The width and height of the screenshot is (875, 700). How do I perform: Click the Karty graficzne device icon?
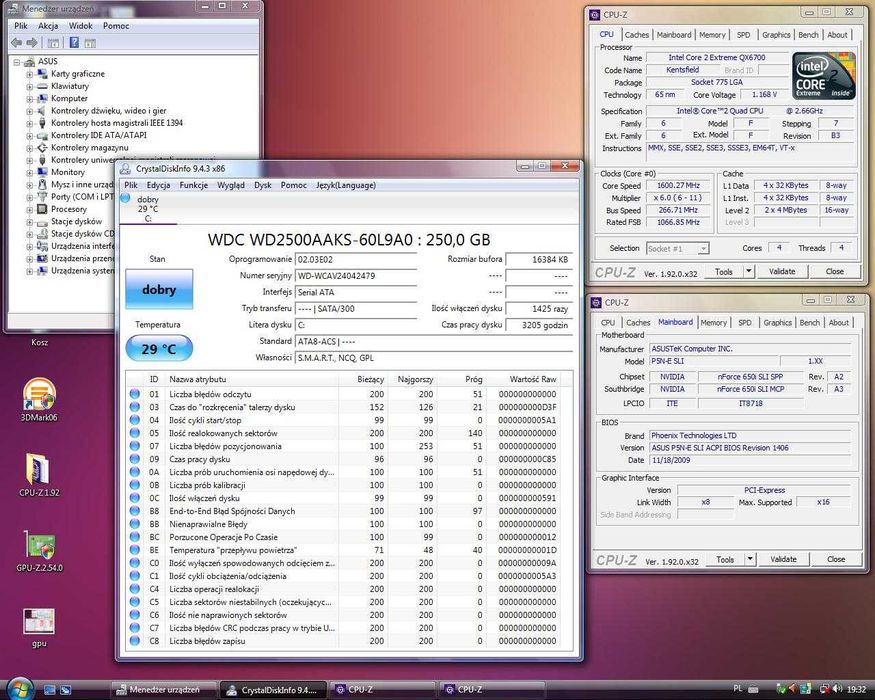42,74
